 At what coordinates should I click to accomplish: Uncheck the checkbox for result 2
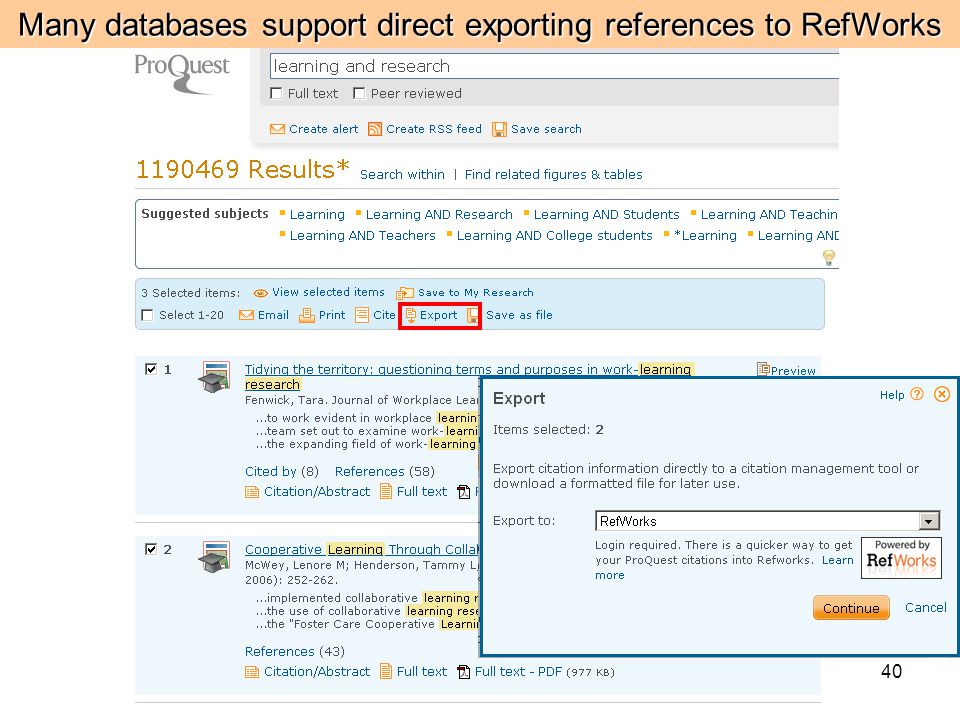click(151, 549)
